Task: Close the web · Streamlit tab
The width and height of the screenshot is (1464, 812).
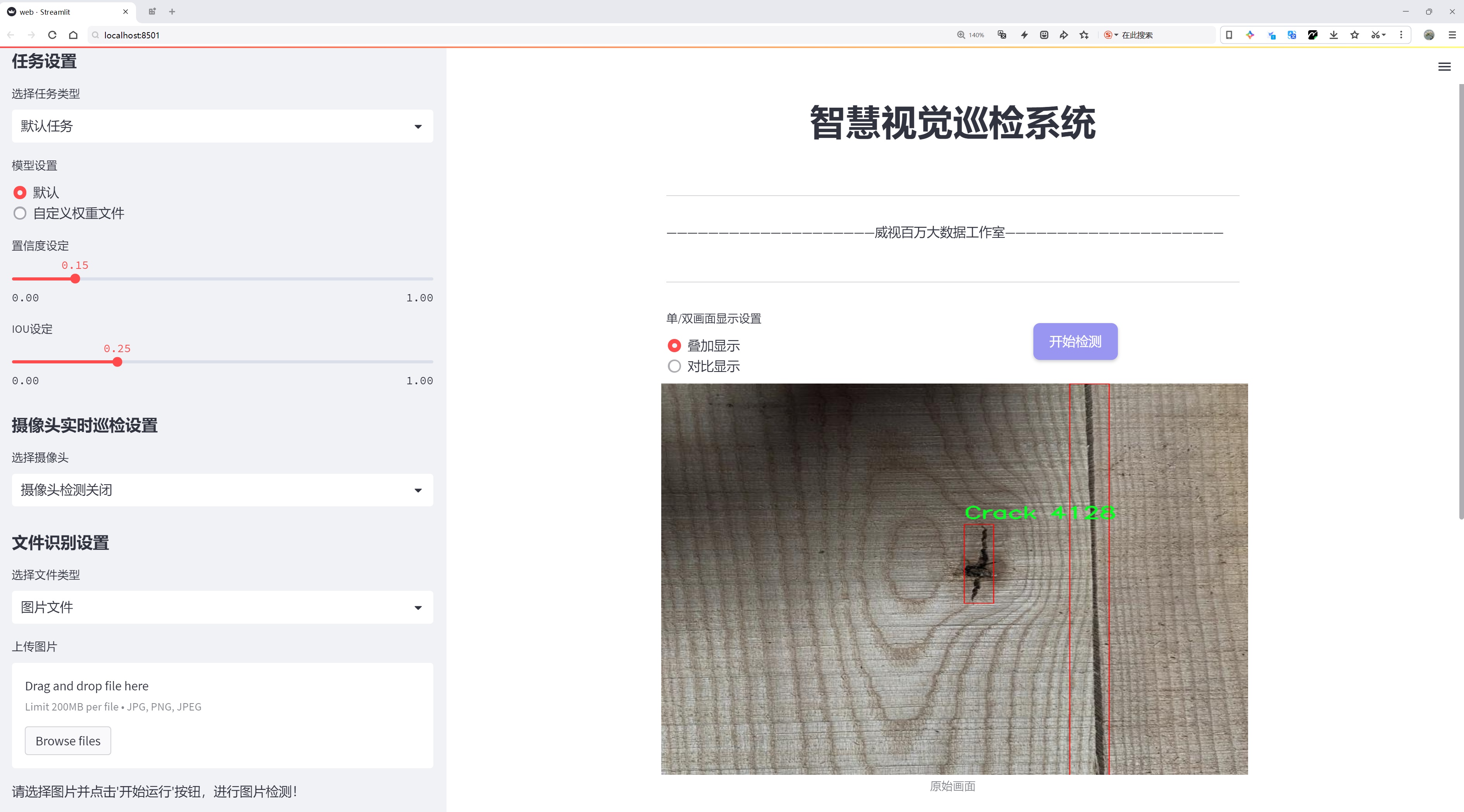Action: pos(126,11)
